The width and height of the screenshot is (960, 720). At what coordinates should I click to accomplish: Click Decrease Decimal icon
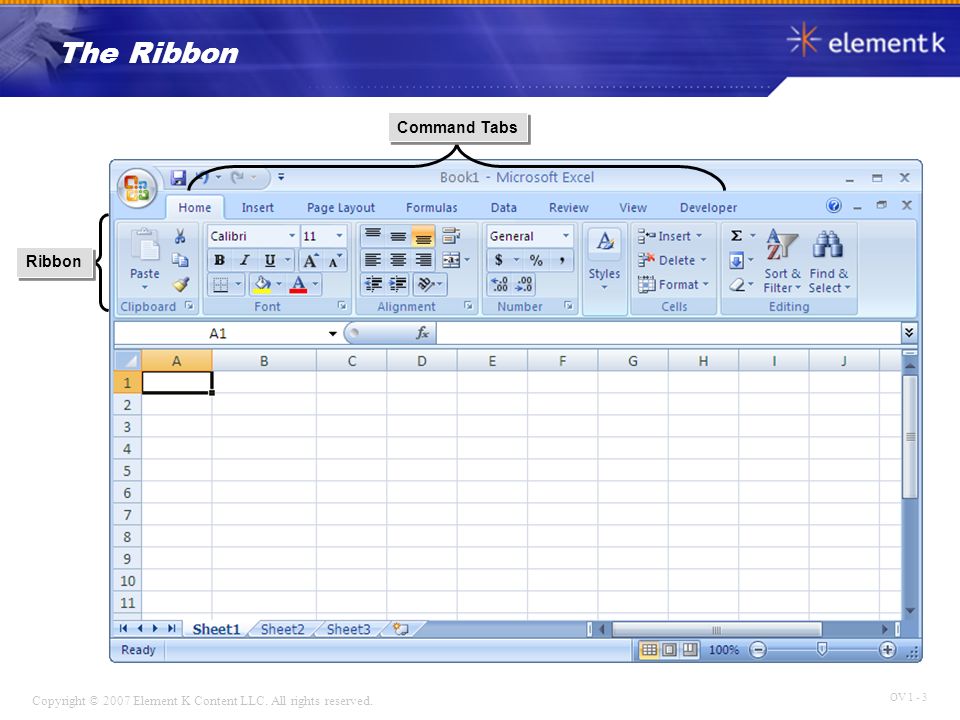[x=525, y=284]
